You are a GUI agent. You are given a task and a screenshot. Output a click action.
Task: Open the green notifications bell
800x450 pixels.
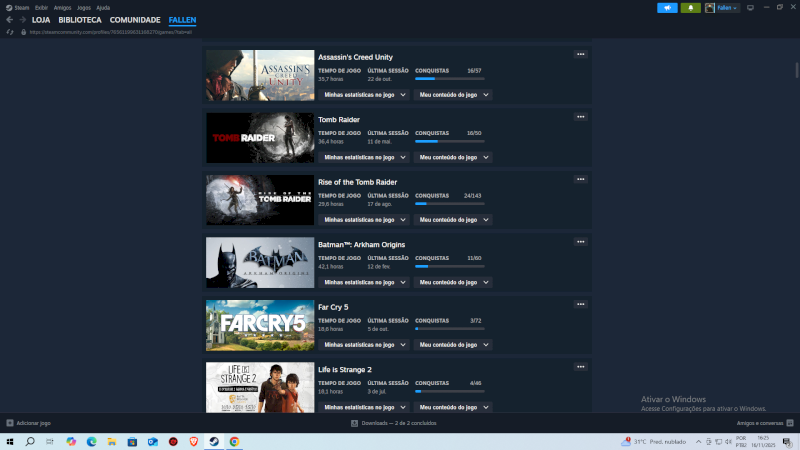pos(690,8)
